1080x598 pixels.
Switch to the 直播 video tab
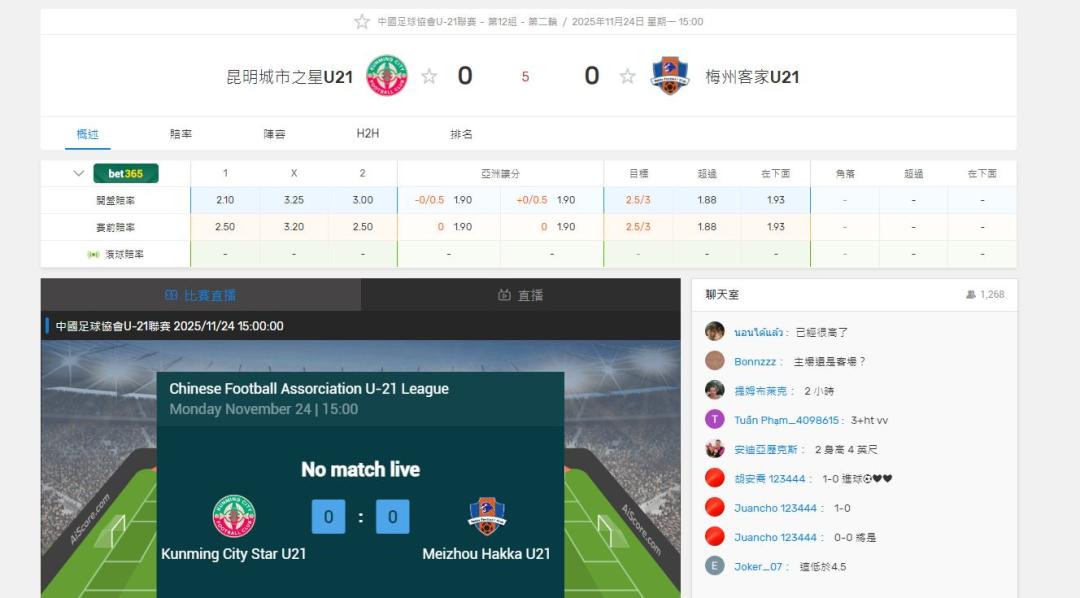point(521,295)
